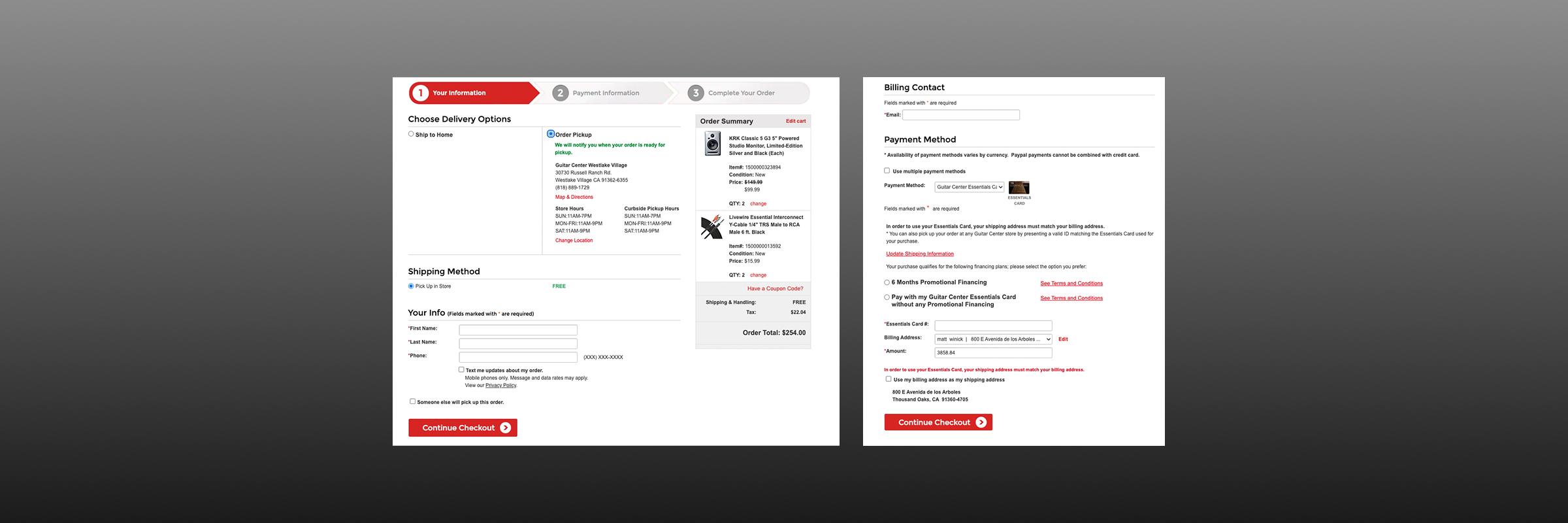The width and height of the screenshot is (1568, 523).
Task: Click the KRK studio monitor product thumbnail
Action: click(712, 143)
